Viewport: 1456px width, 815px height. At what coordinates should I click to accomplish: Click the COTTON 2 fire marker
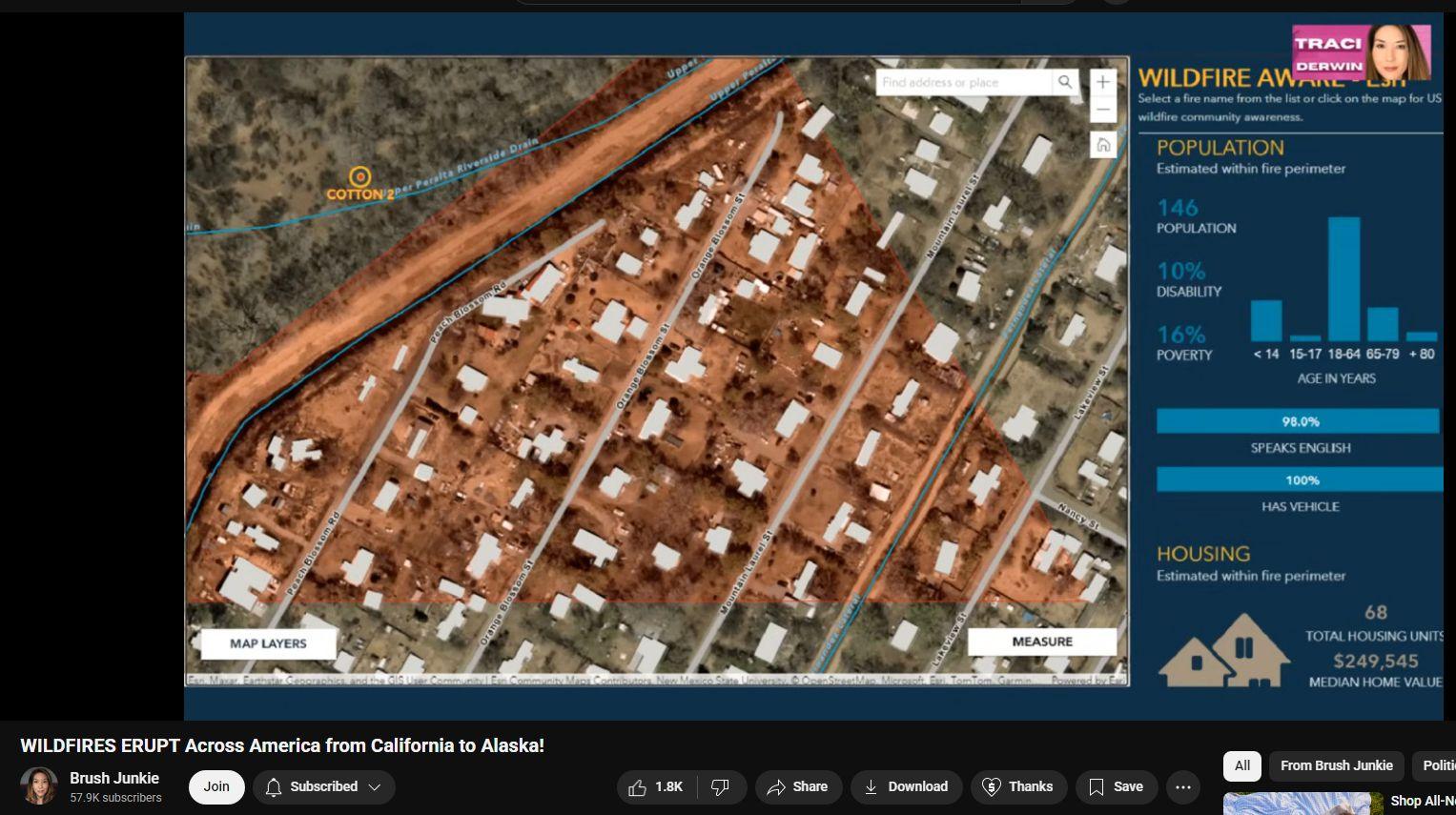tap(359, 176)
